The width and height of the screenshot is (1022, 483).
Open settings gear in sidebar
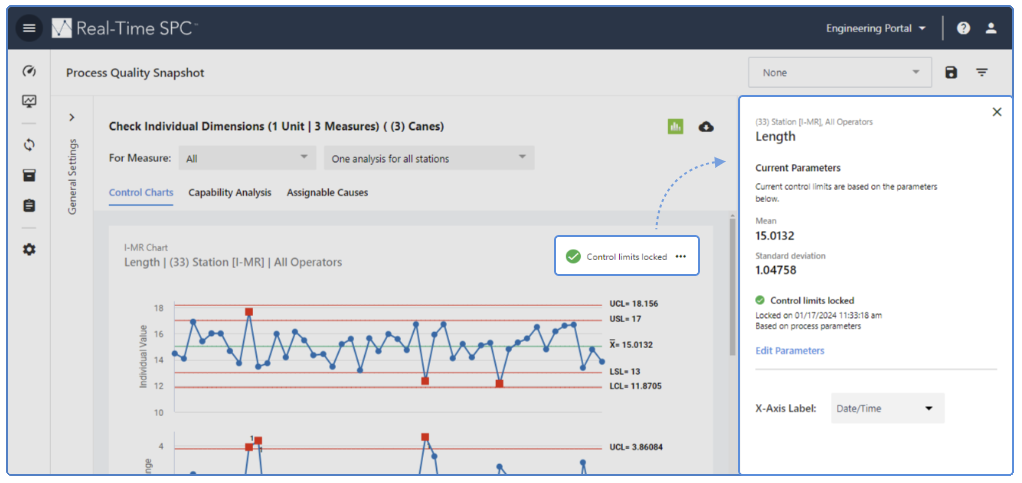point(29,249)
